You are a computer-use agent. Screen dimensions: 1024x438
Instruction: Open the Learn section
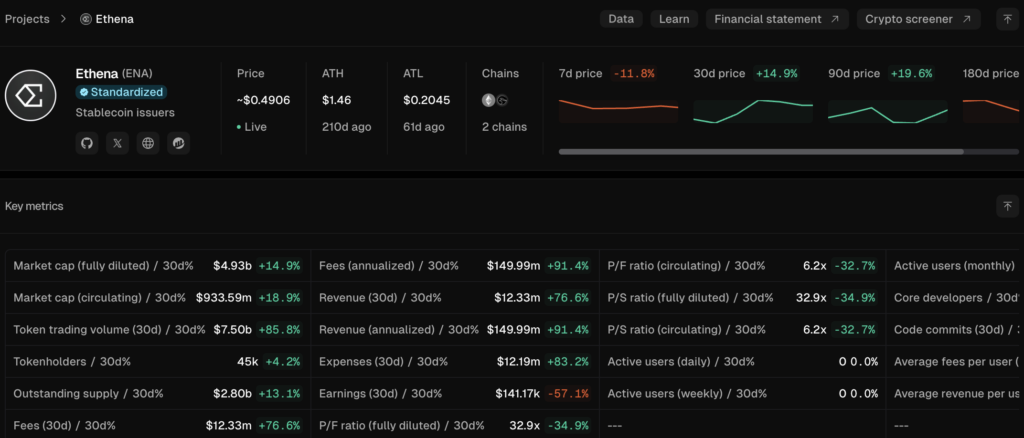674,19
